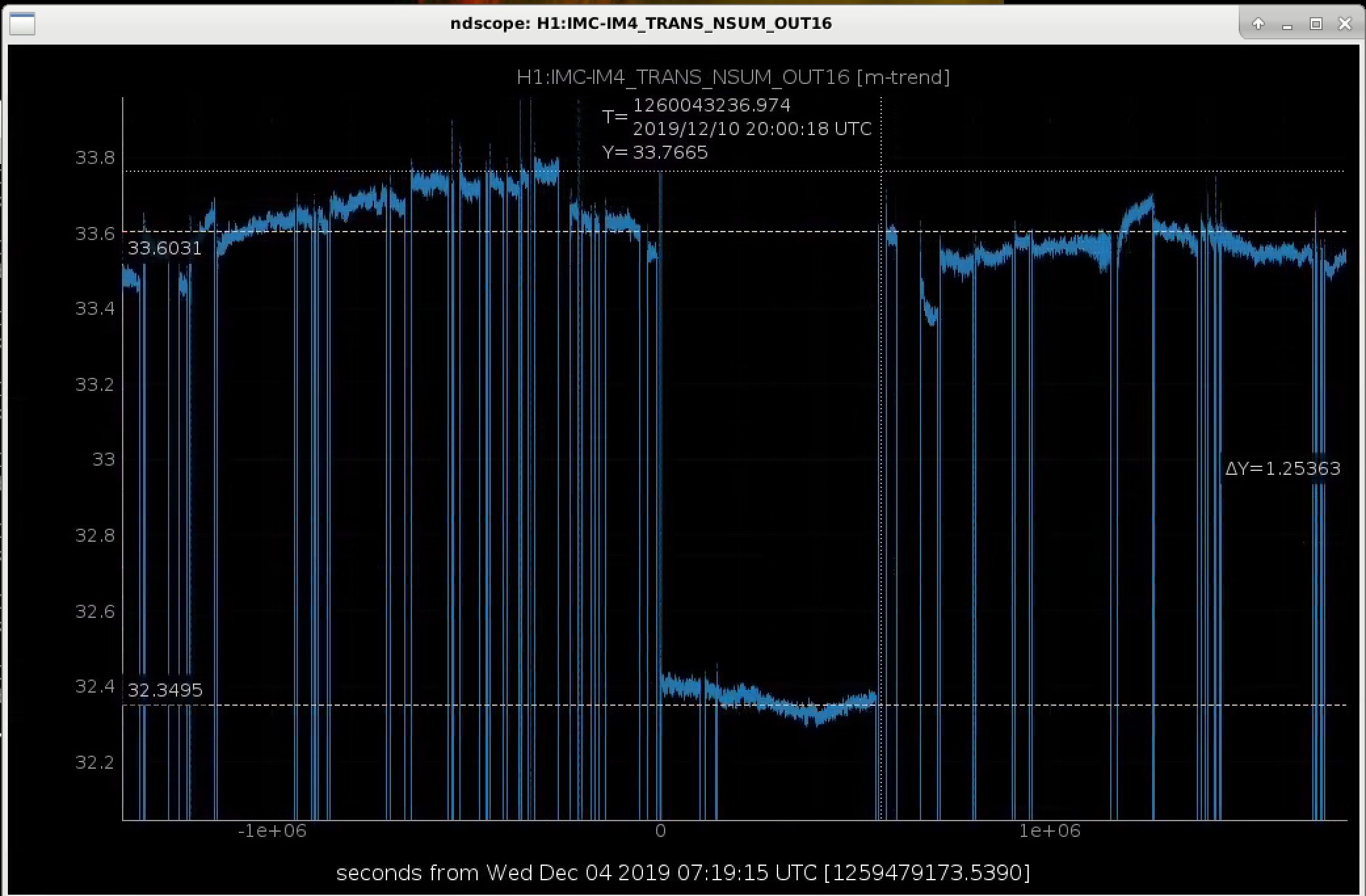Screen dimensions: 1366x896
Task: Click the 32.8 y-axis tick label
Action: 95,535
